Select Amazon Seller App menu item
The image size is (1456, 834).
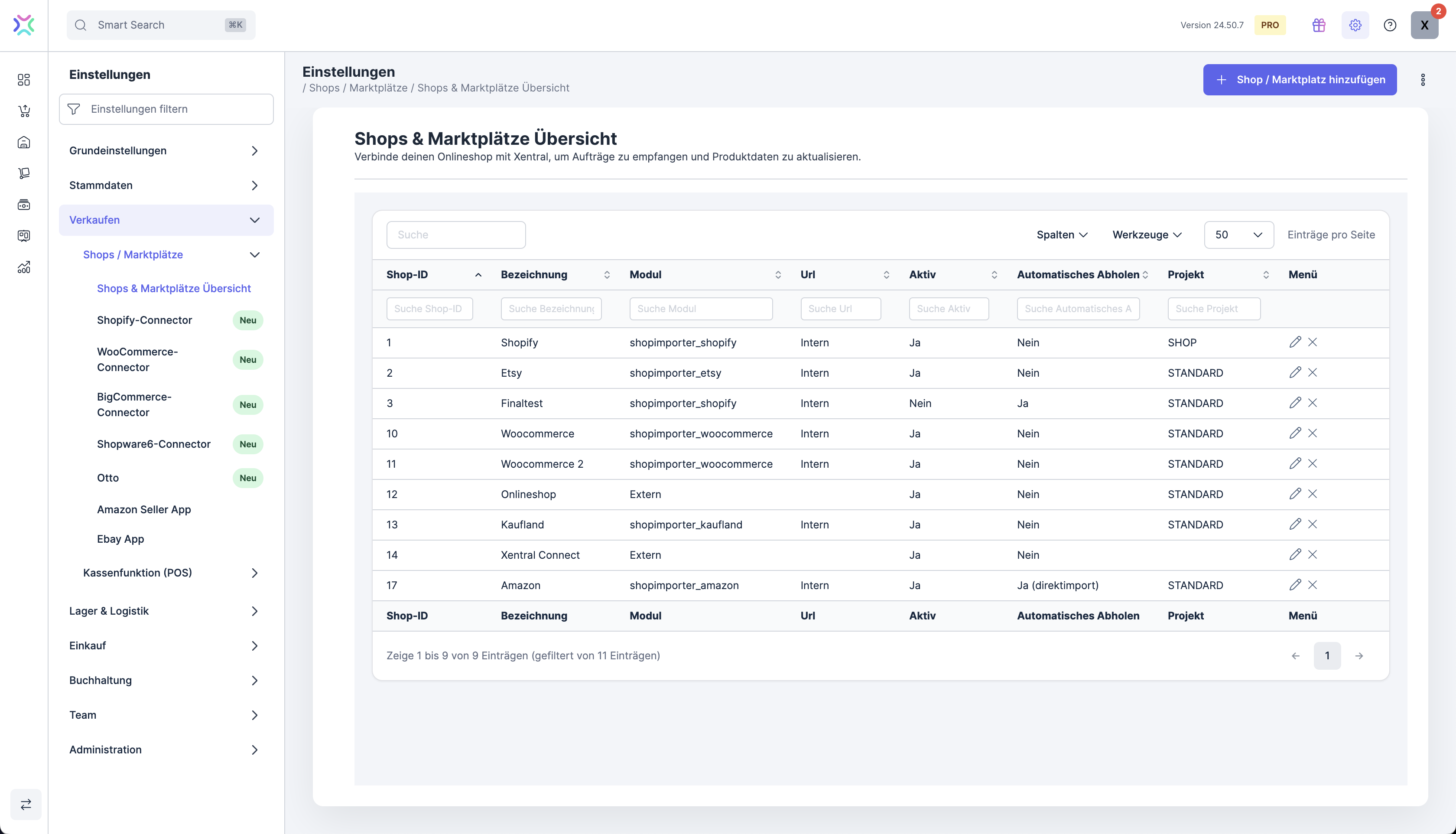point(144,509)
